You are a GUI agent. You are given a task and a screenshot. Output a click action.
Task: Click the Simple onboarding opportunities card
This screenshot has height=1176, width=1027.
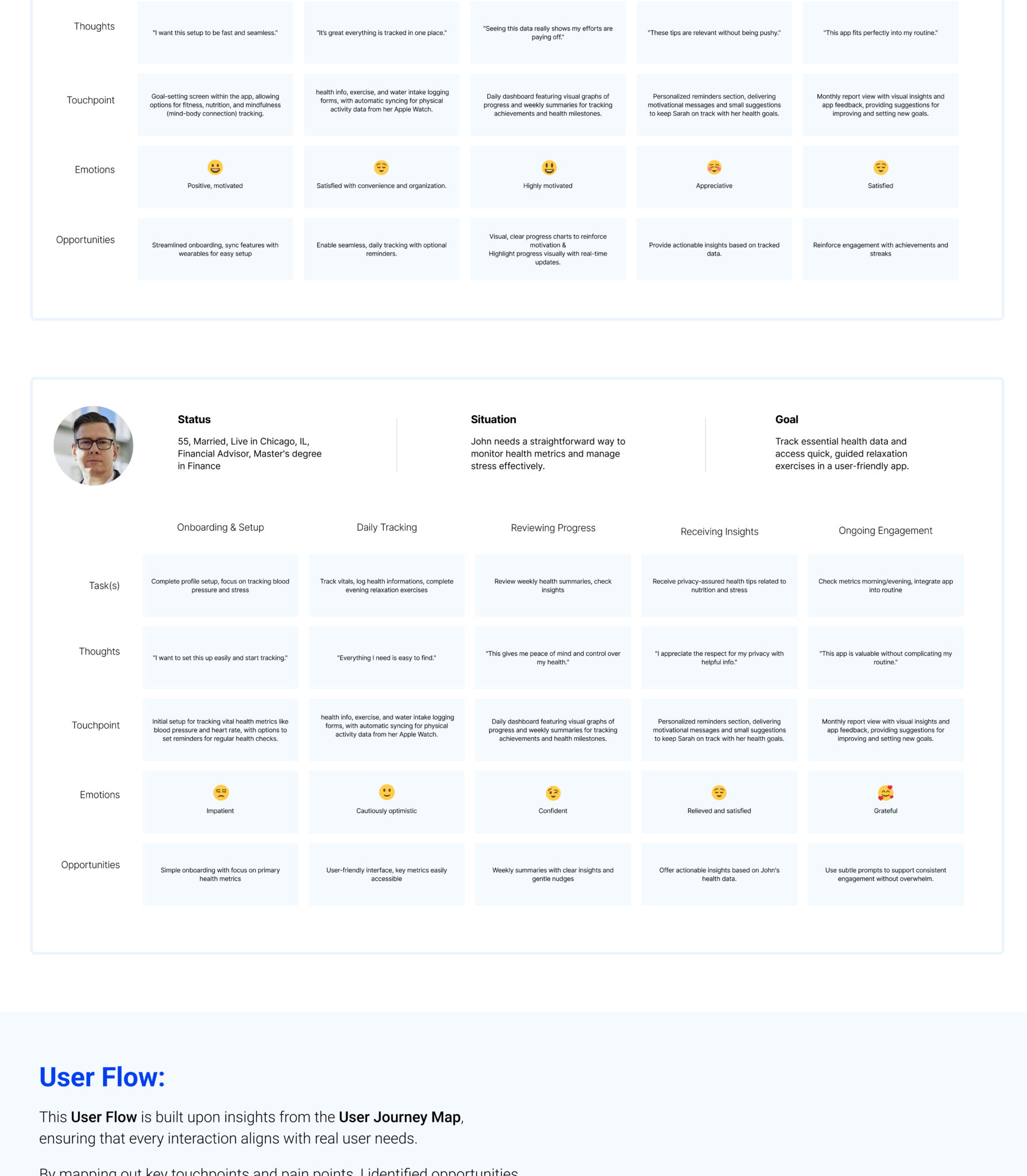(220, 874)
